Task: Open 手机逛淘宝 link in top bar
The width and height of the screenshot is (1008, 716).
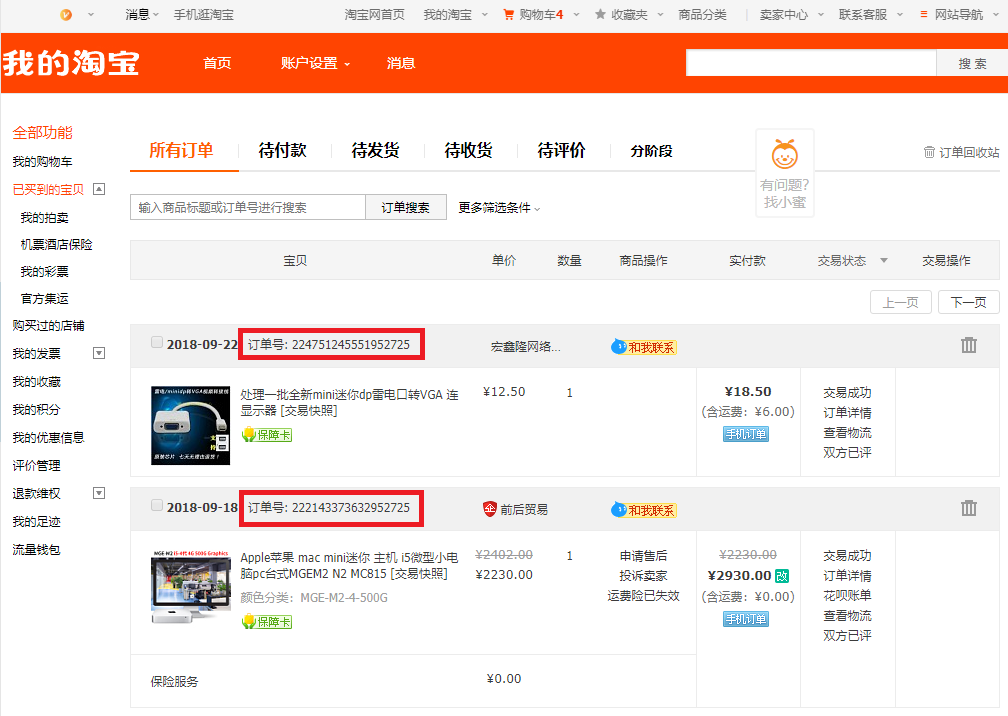Action: [x=204, y=14]
